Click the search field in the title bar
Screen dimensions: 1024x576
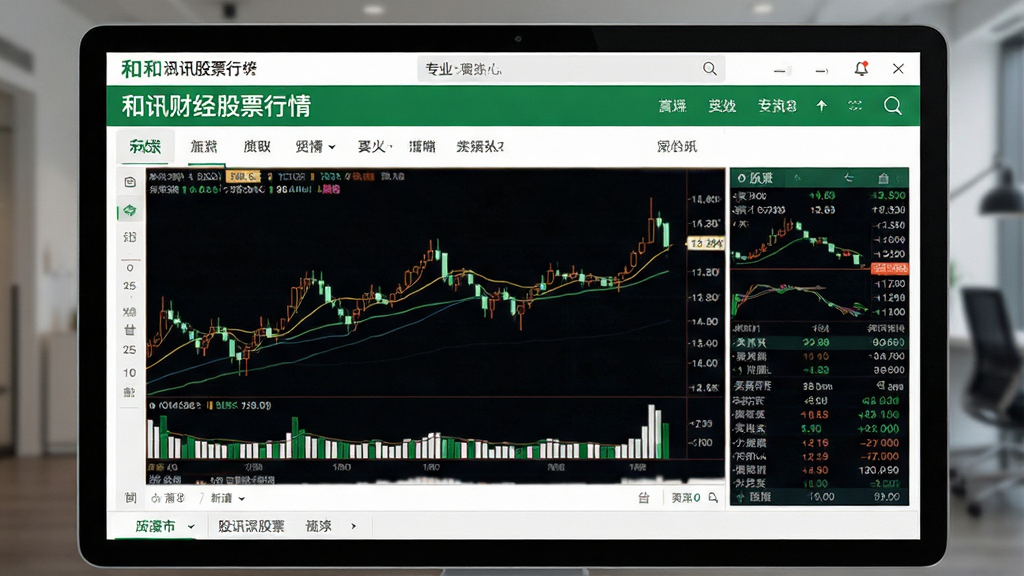click(571, 69)
